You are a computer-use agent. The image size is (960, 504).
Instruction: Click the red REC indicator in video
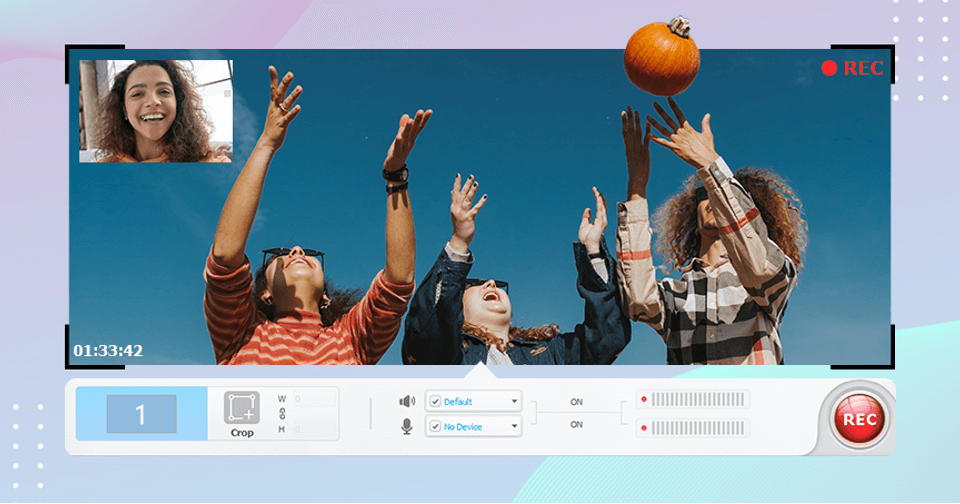pyautogui.click(x=852, y=68)
